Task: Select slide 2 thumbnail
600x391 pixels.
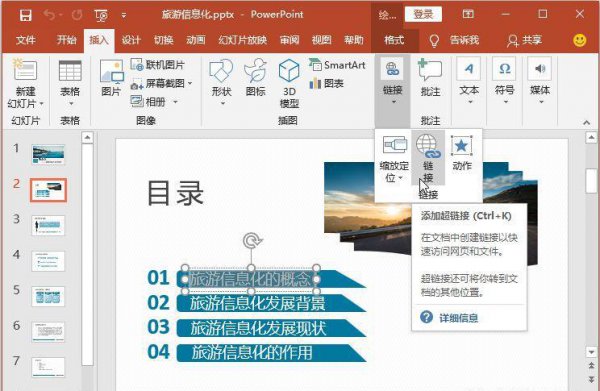Action: [48, 190]
